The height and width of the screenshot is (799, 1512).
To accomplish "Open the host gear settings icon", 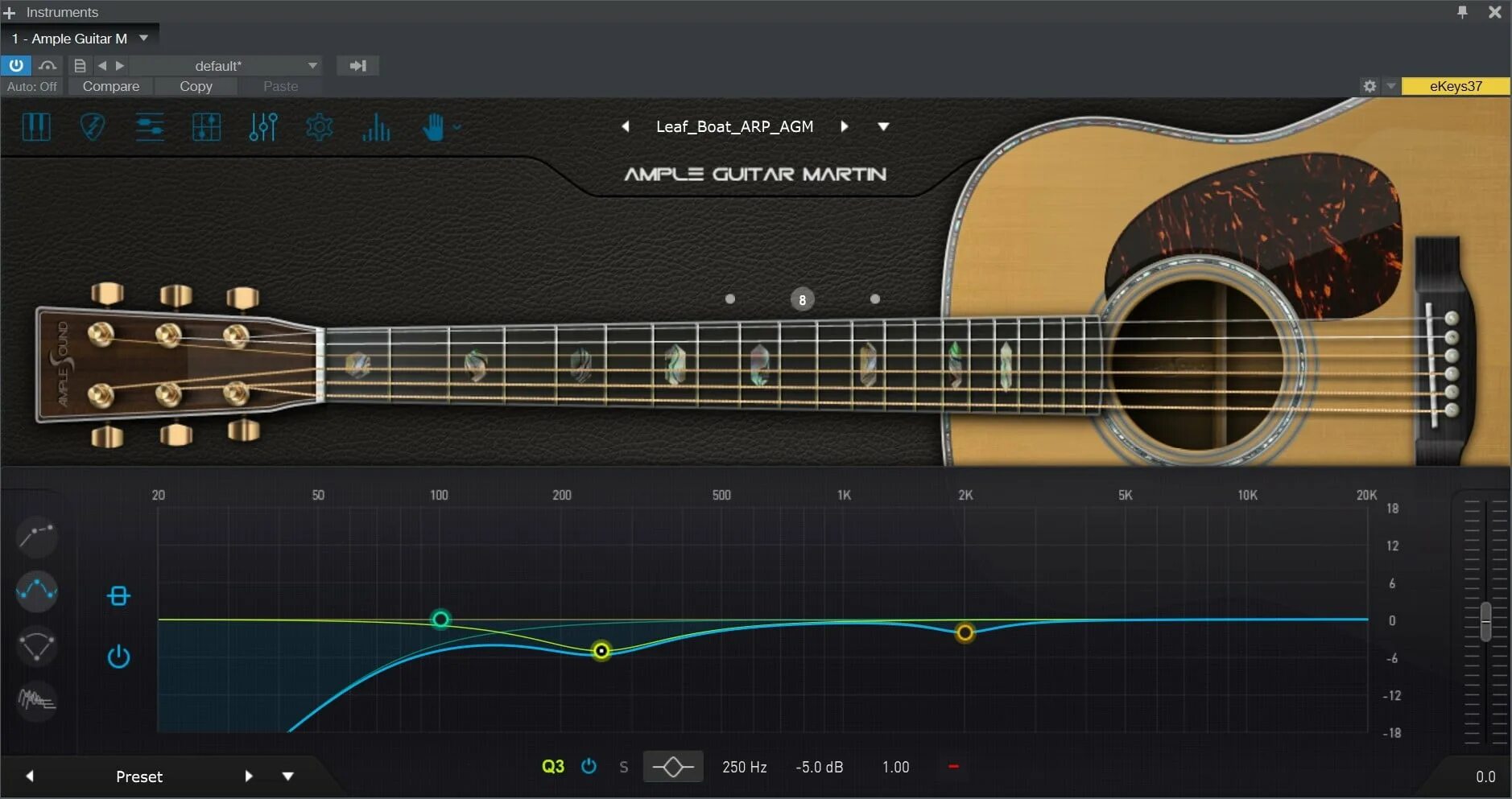I will click(1369, 86).
